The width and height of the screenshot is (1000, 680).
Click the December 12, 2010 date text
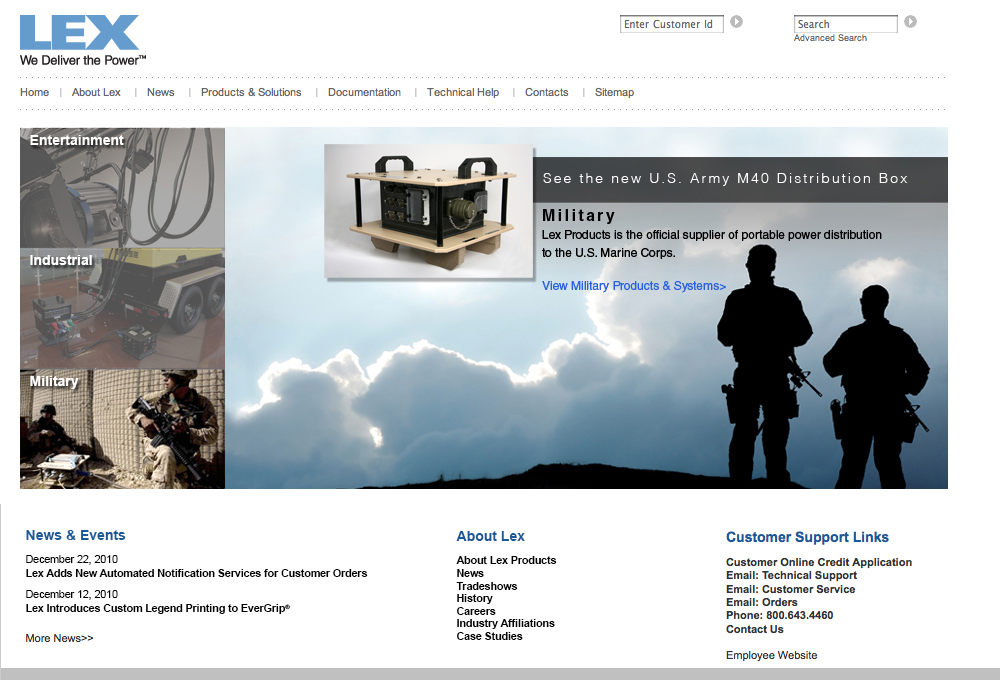pyautogui.click(x=71, y=595)
